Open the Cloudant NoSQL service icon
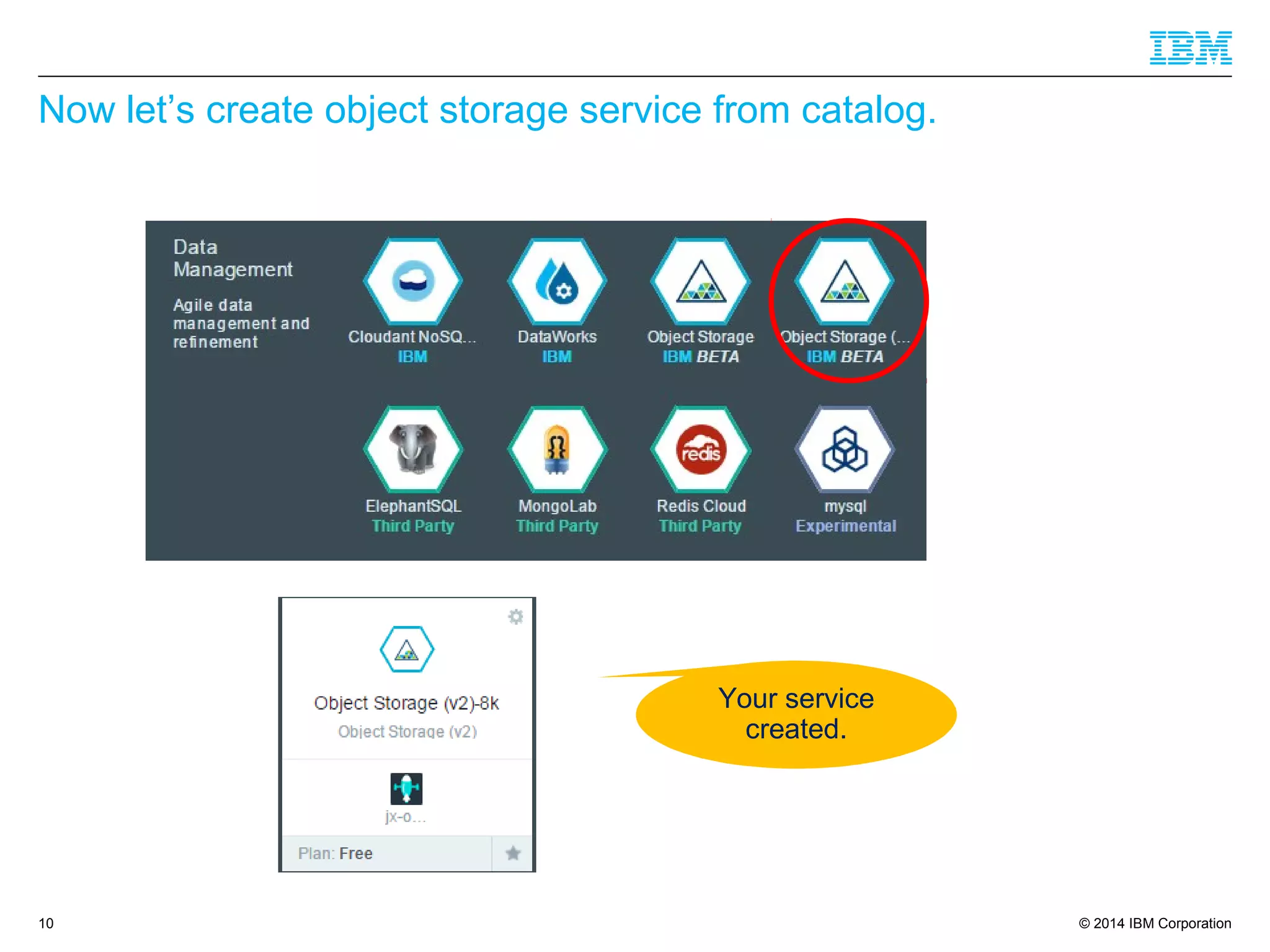 pyautogui.click(x=413, y=281)
